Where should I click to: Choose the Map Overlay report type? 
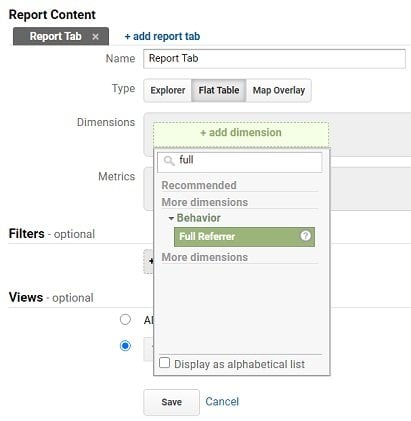(279, 90)
